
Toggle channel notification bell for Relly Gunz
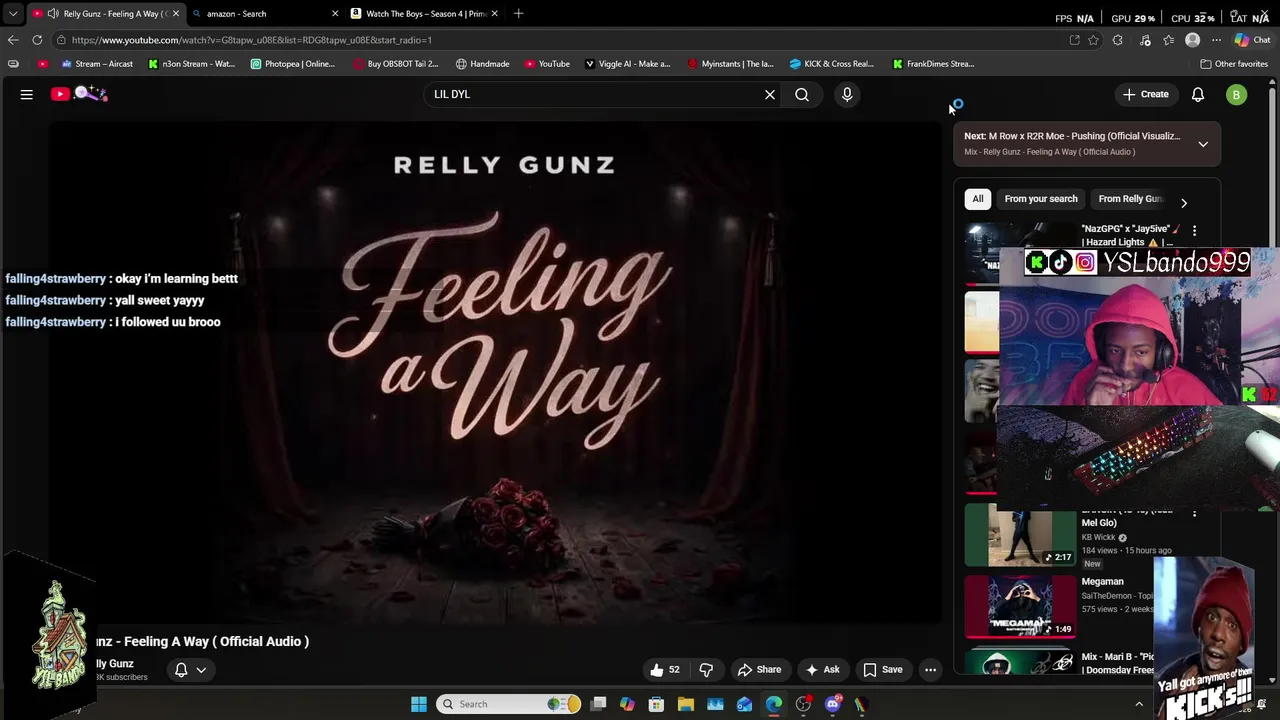pyautogui.click(x=190, y=670)
